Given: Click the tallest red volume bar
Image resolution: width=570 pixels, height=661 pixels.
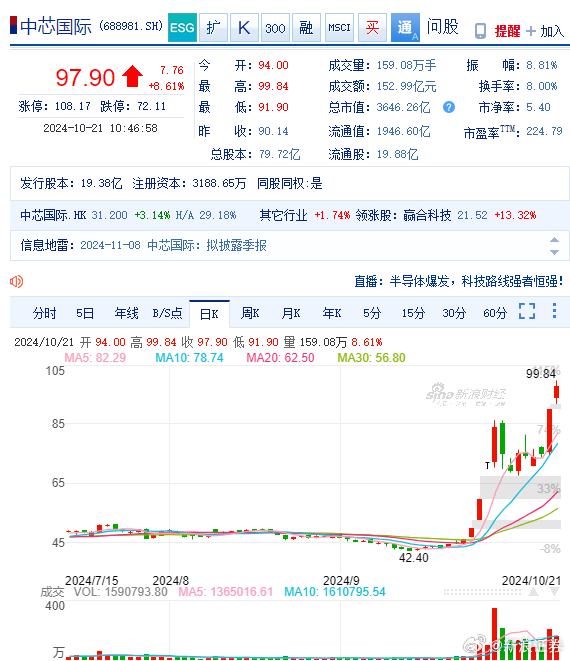Looking at the screenshot, I should tap(494, 633).
